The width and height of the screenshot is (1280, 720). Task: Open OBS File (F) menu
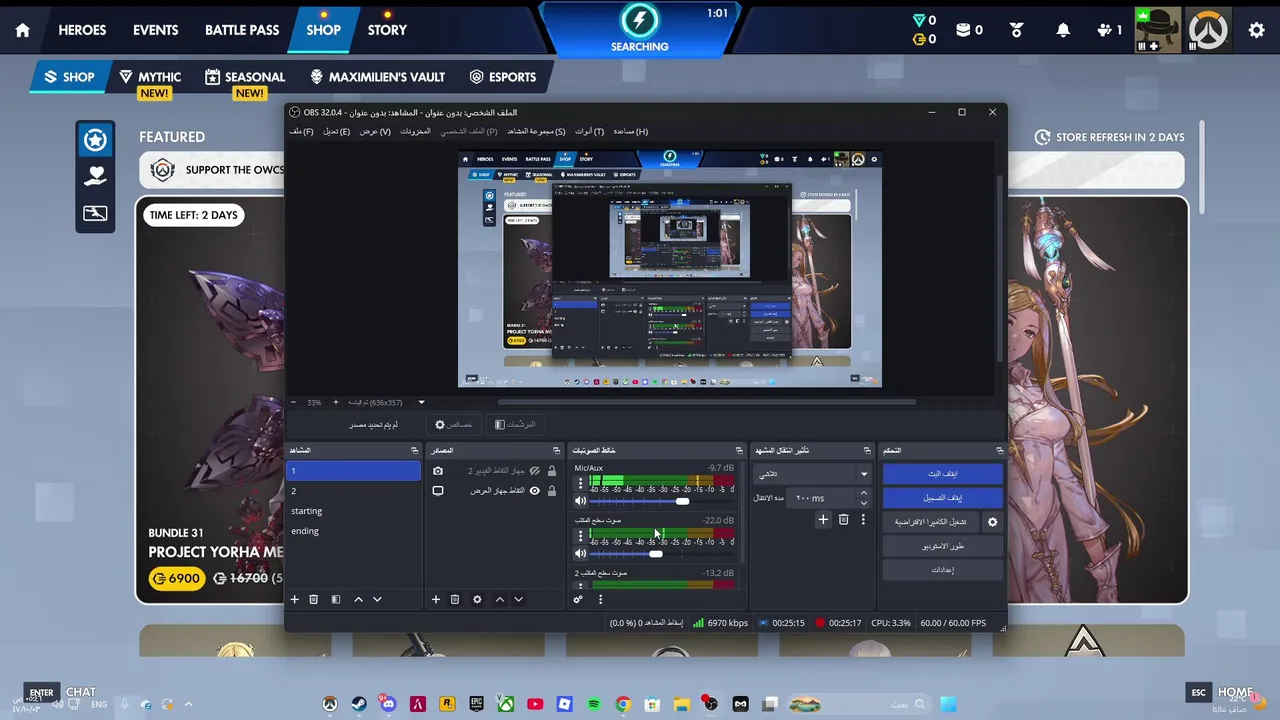[x=301, y=131]
